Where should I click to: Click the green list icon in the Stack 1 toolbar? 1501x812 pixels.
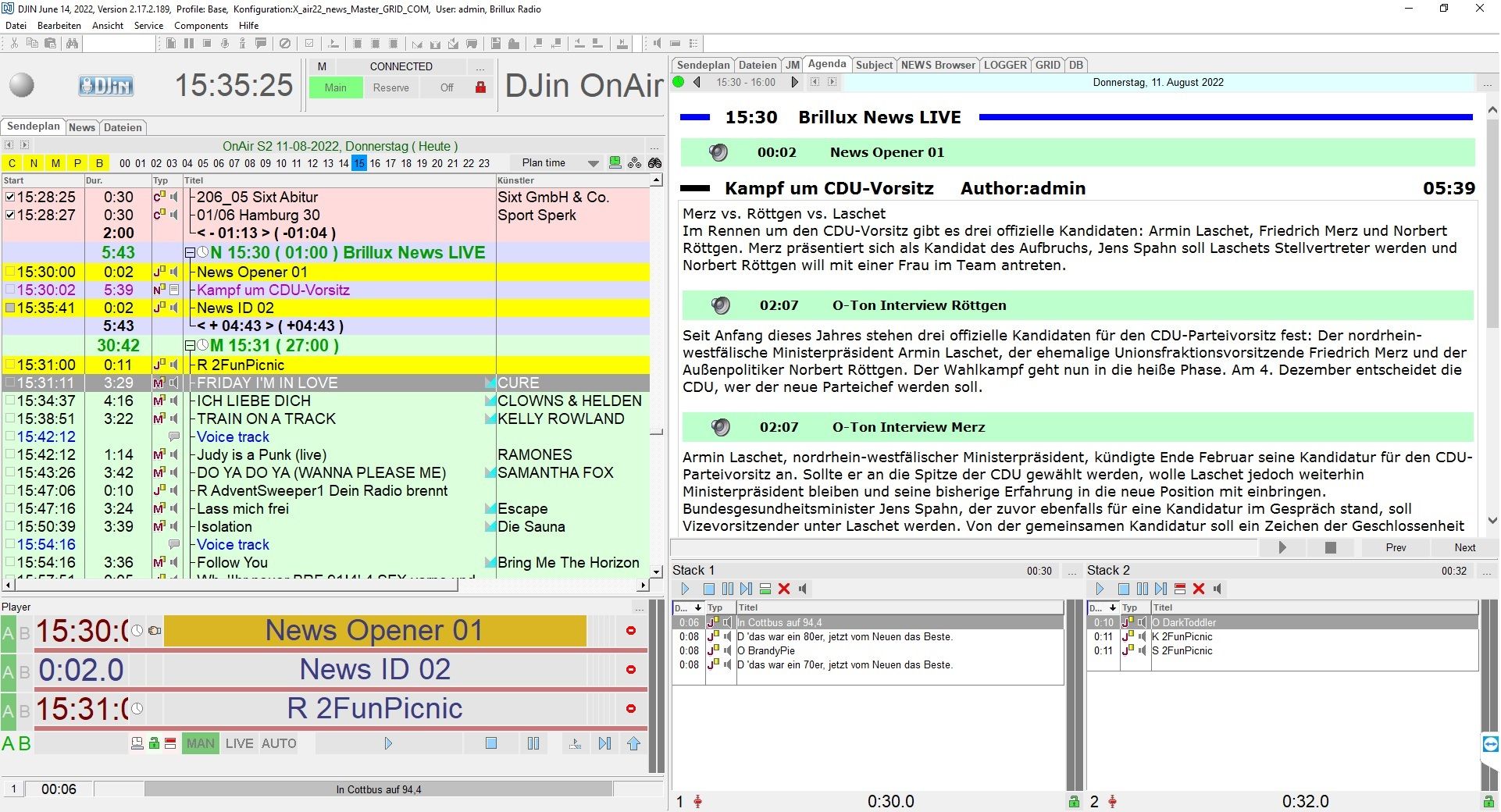pos(765,589)
